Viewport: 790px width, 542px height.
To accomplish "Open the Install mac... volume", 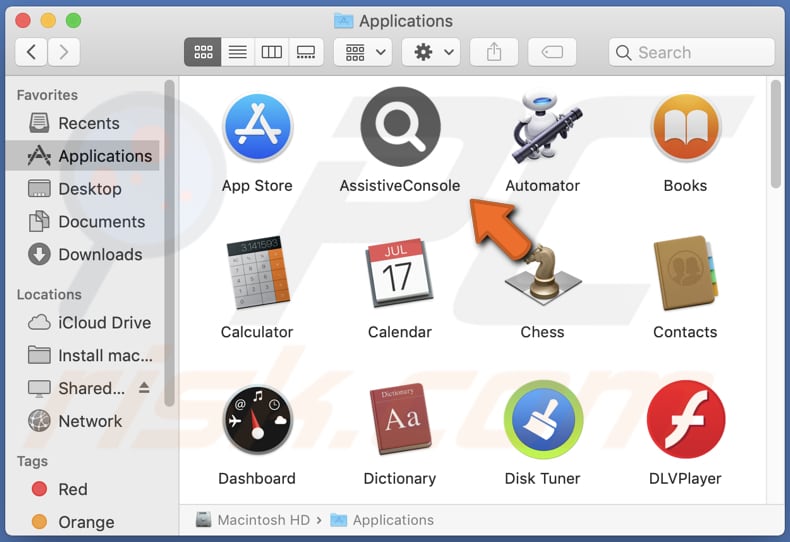I will [84, 355].
